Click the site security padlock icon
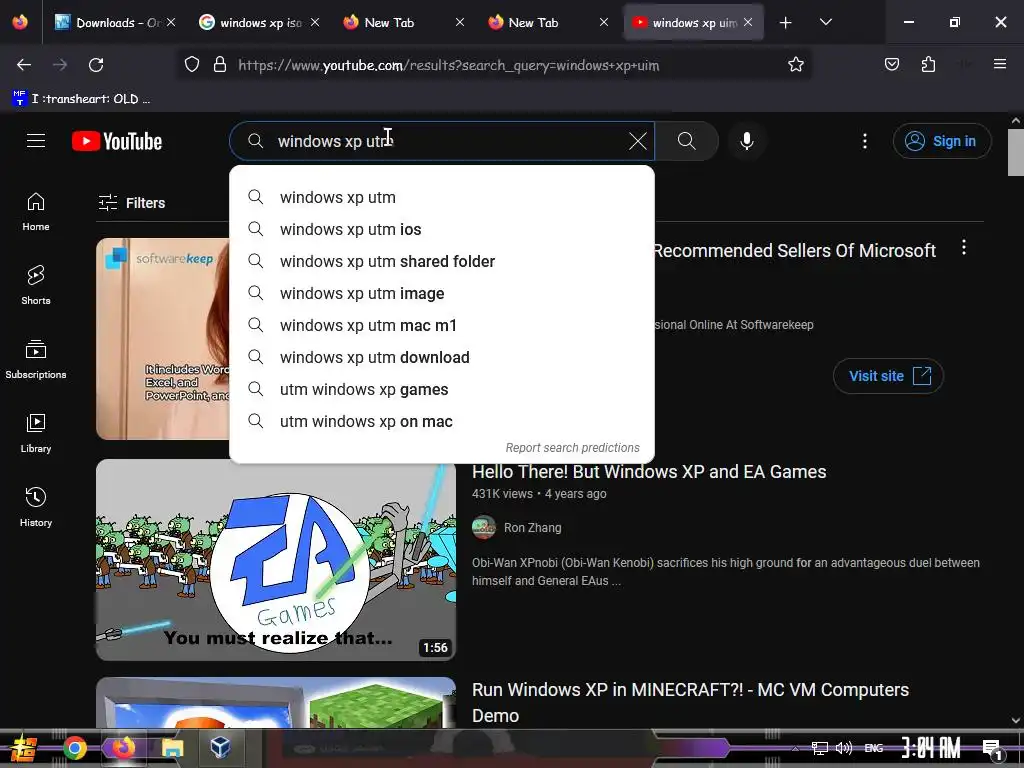 tap(220, 64)
